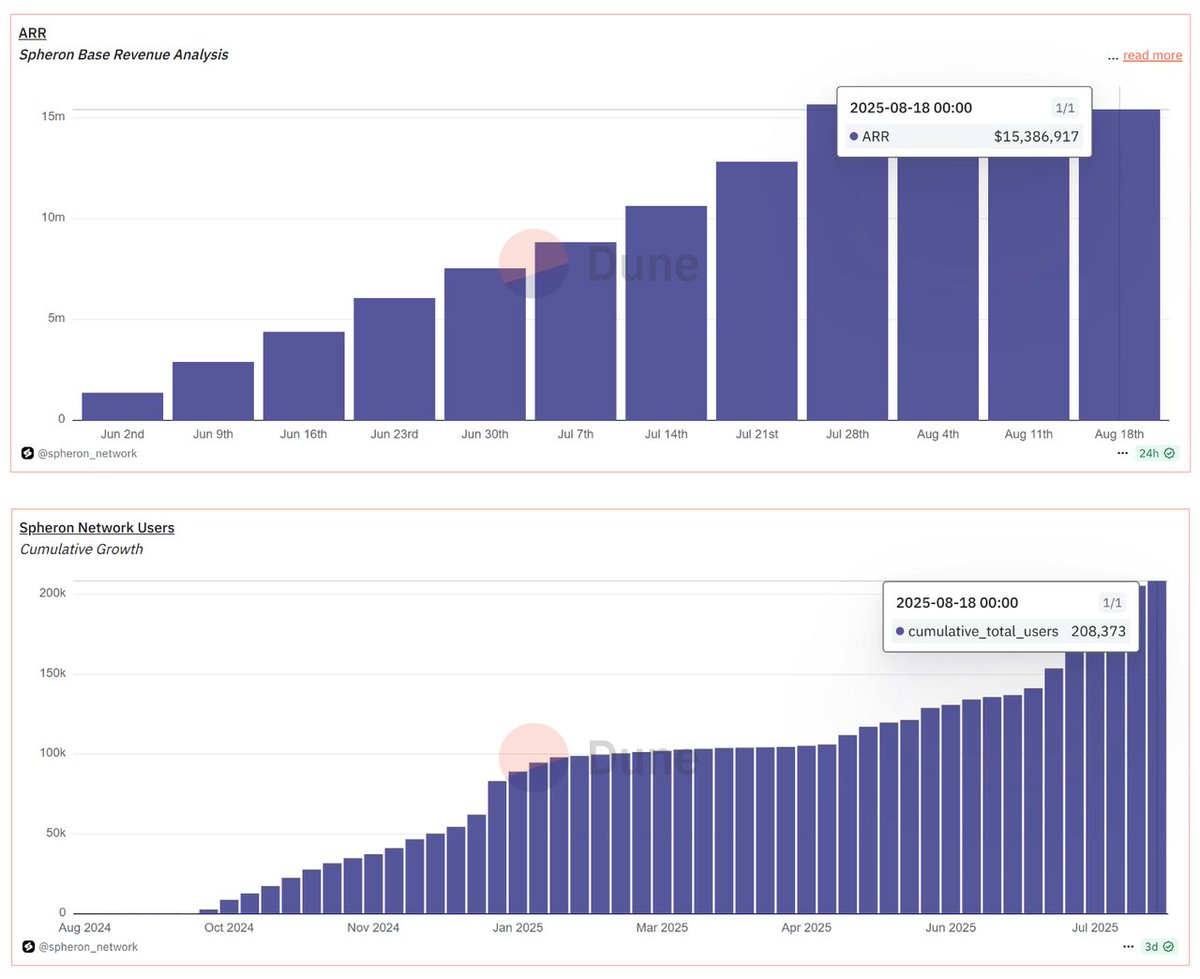Select the Jul 14th ARR bar
This screenshot has height=979, width=1200.
point(666,313)
